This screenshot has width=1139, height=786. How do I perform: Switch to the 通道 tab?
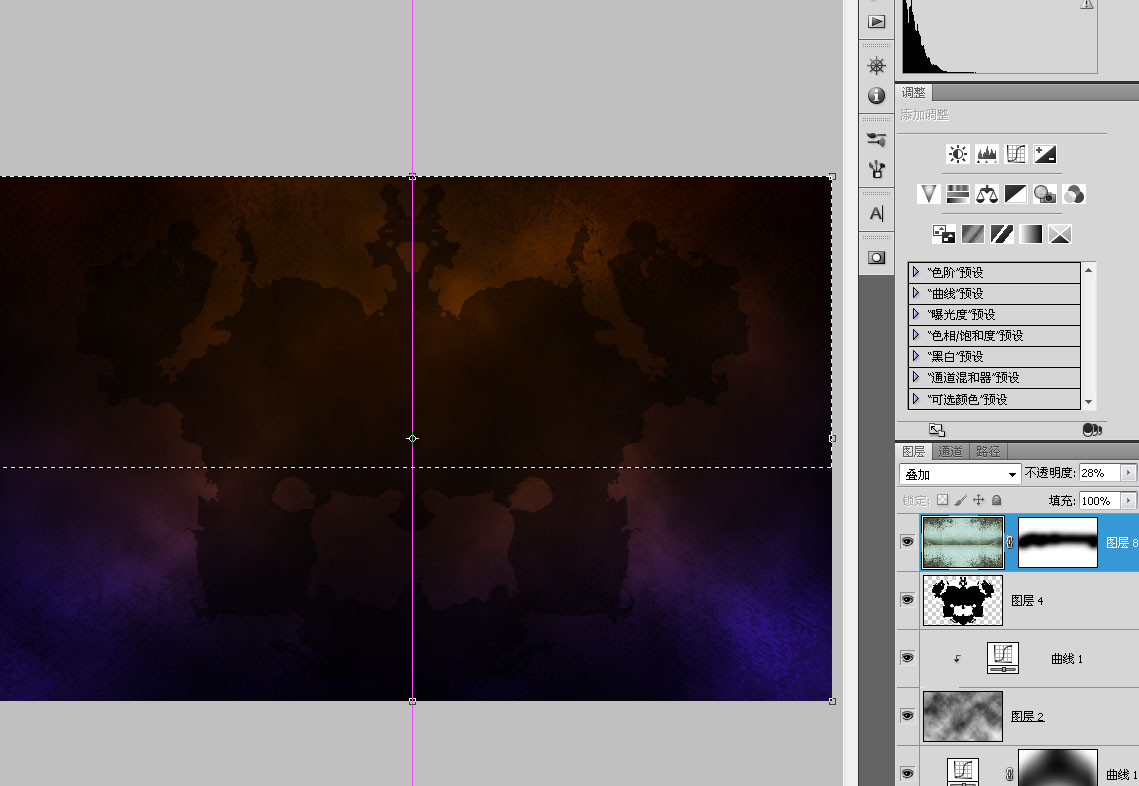(x=950, y=451)
